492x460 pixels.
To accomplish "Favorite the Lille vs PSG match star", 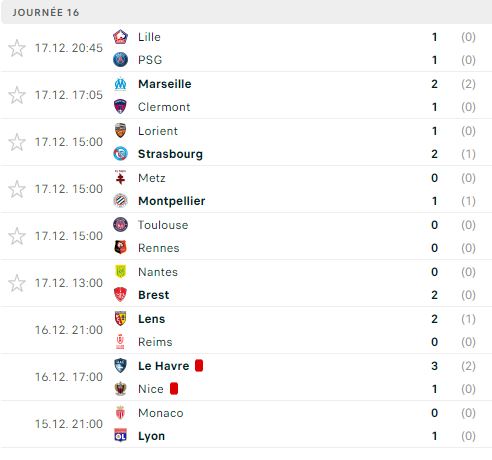I will point(17,48).
